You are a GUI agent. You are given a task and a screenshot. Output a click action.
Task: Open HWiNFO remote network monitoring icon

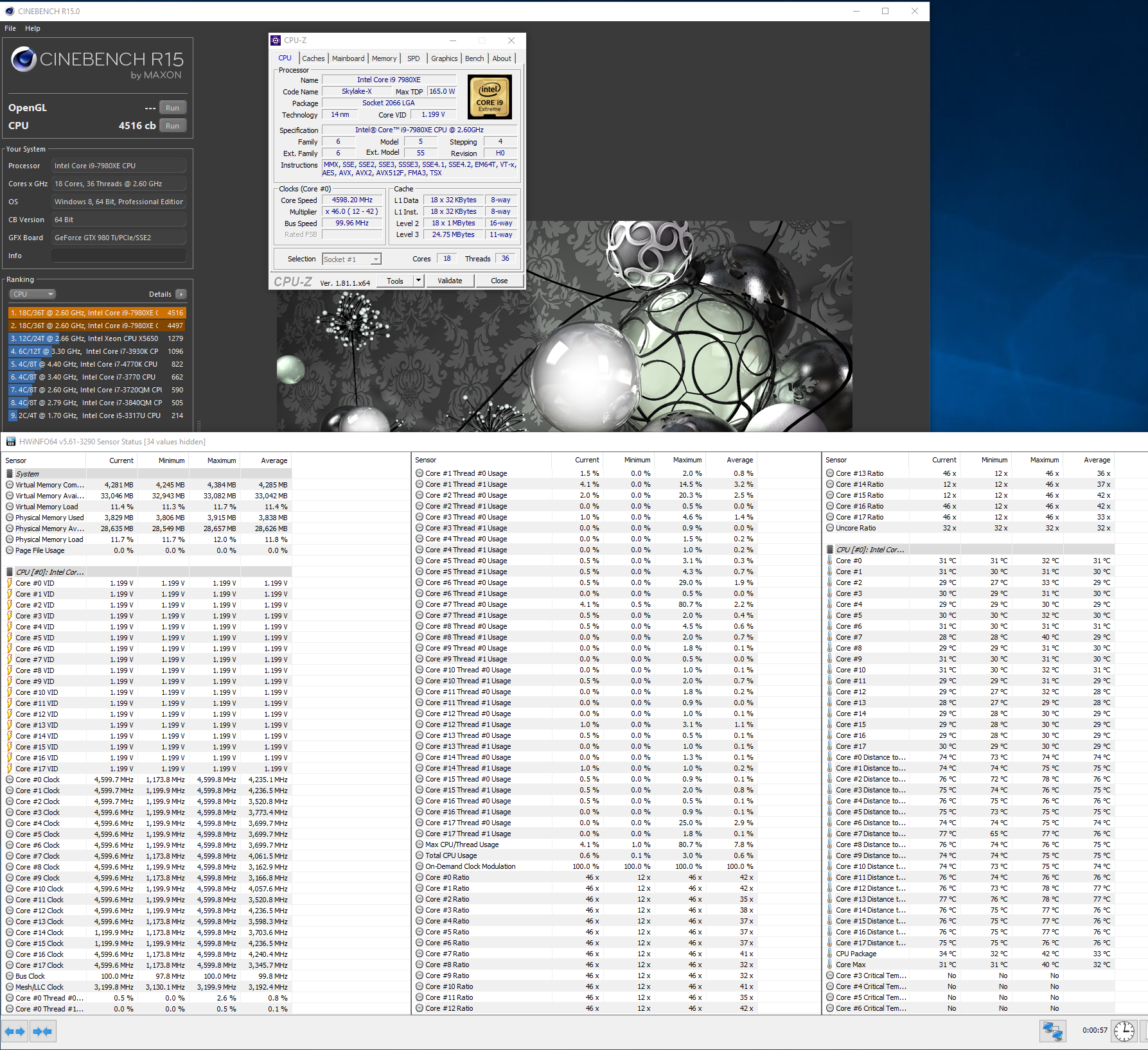coord(1052,1031)
